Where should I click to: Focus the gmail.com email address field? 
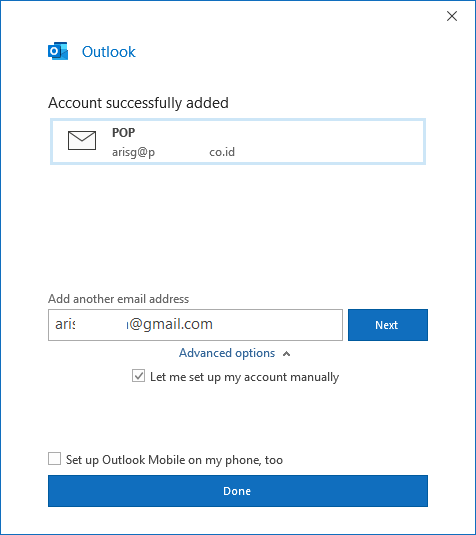195,325
